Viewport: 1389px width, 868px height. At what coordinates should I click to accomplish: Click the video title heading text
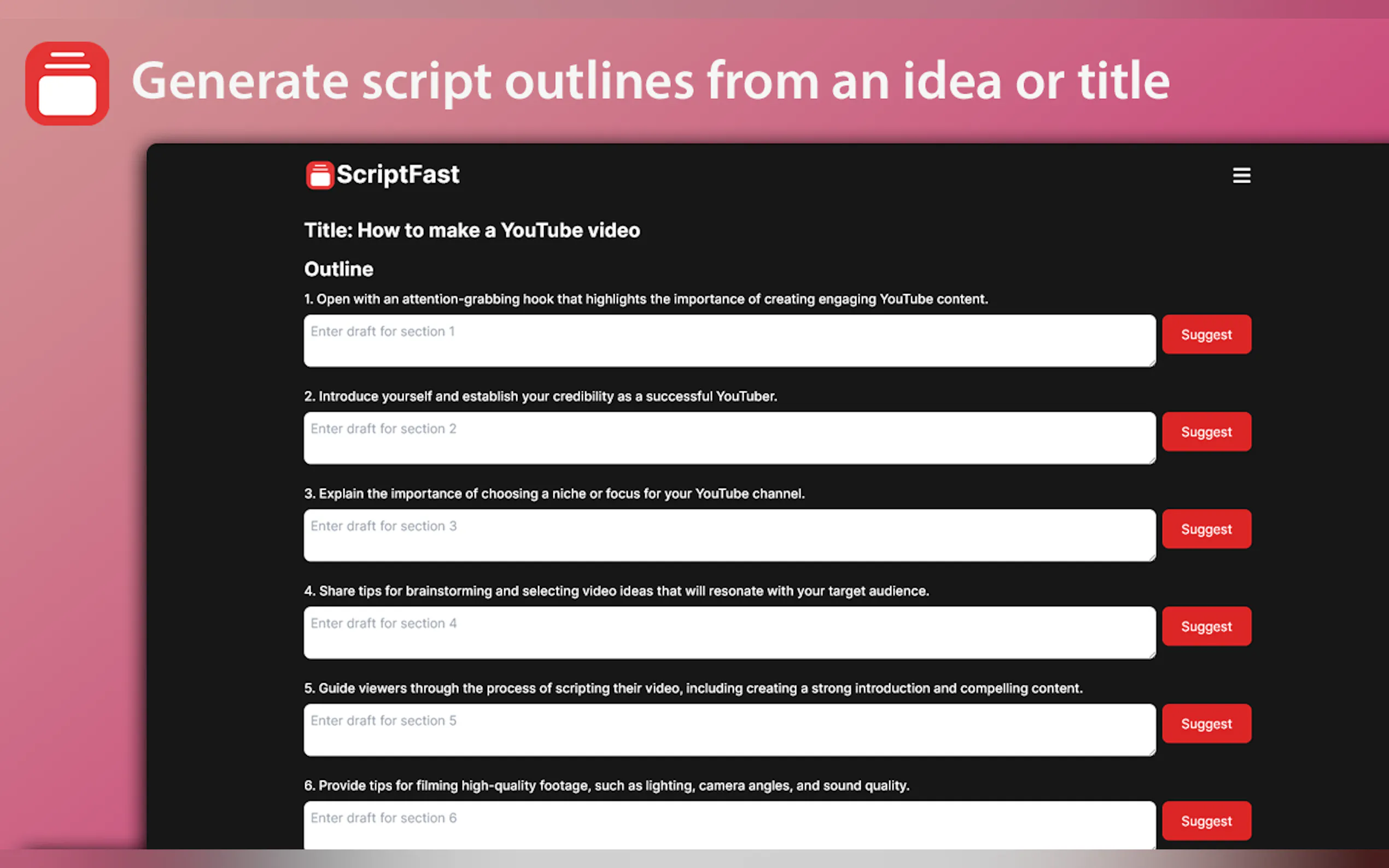click(x=471, y=230)
